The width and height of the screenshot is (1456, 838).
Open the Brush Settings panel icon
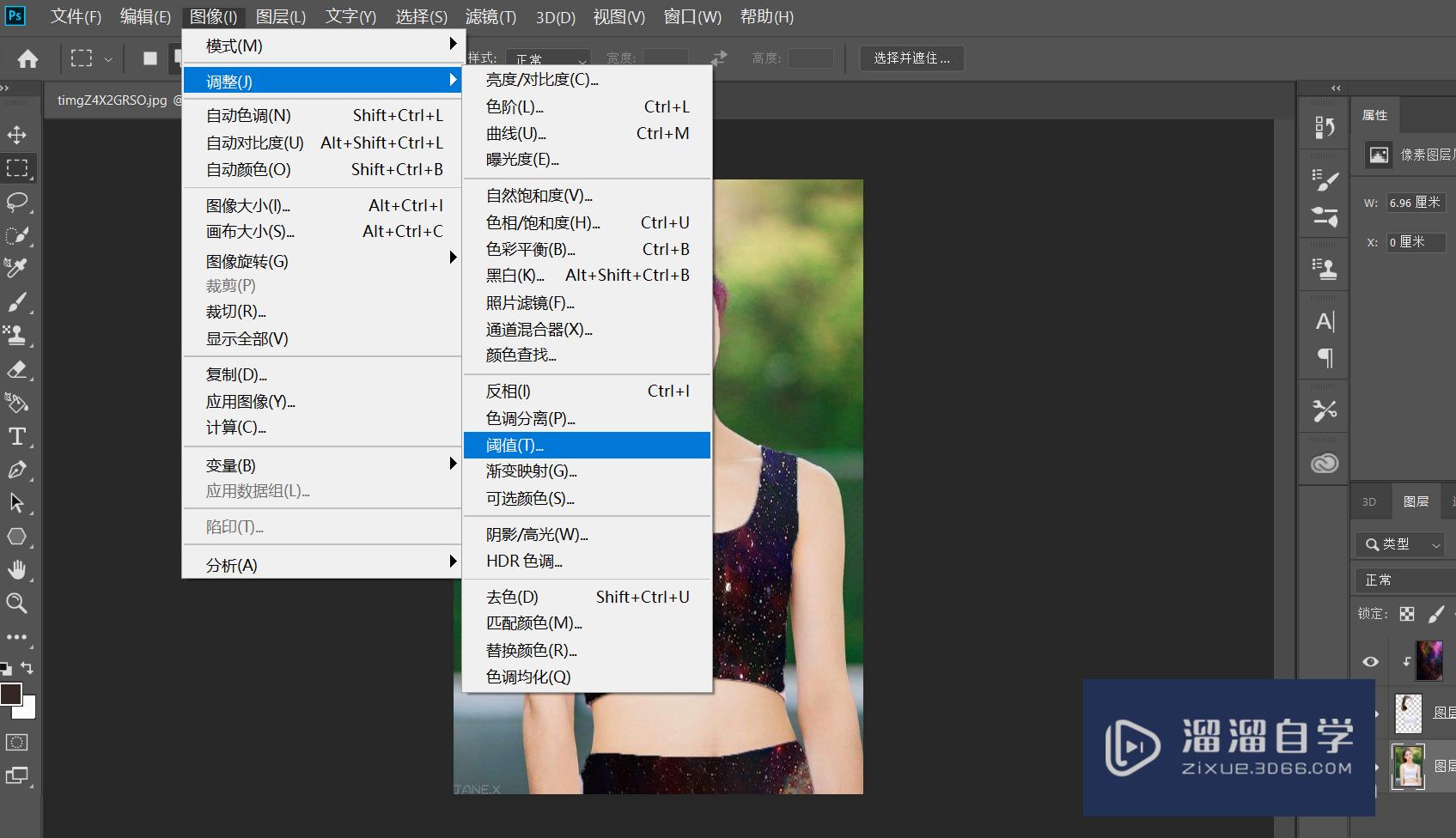click(1325, 180)
